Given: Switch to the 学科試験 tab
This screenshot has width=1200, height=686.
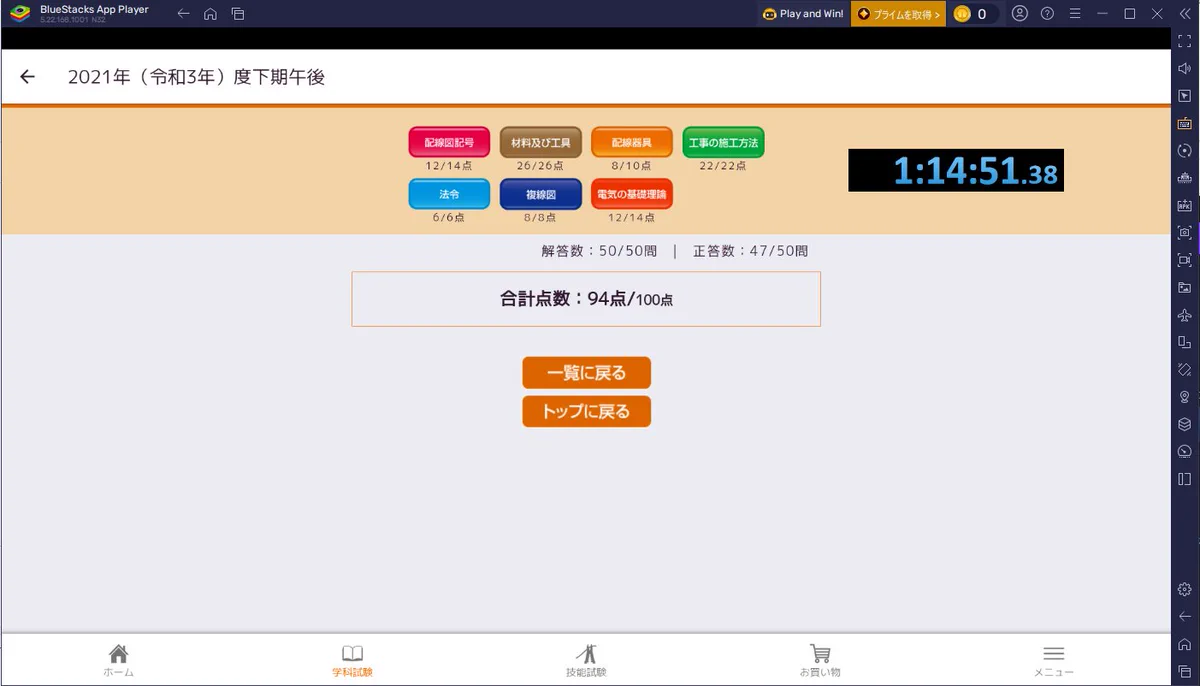Looking at the screenshot, I should (x=352, y=660).
